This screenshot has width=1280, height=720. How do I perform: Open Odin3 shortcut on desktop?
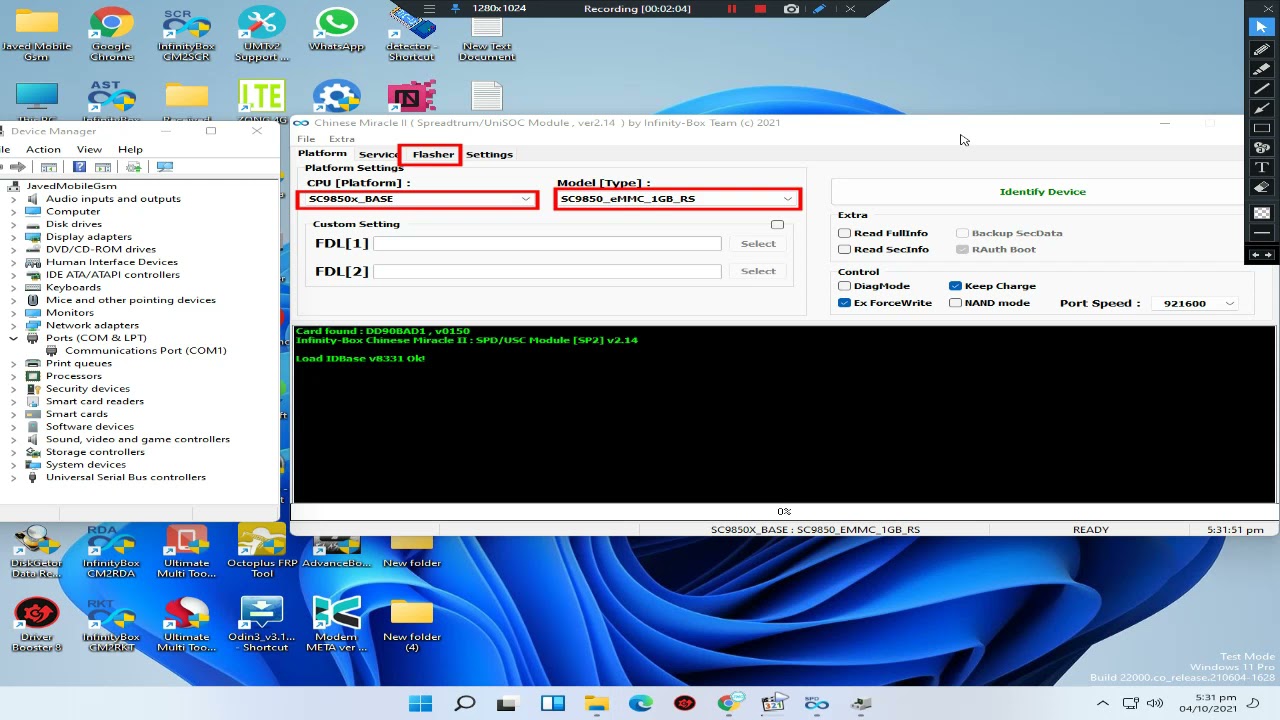[x=262, y=625]
